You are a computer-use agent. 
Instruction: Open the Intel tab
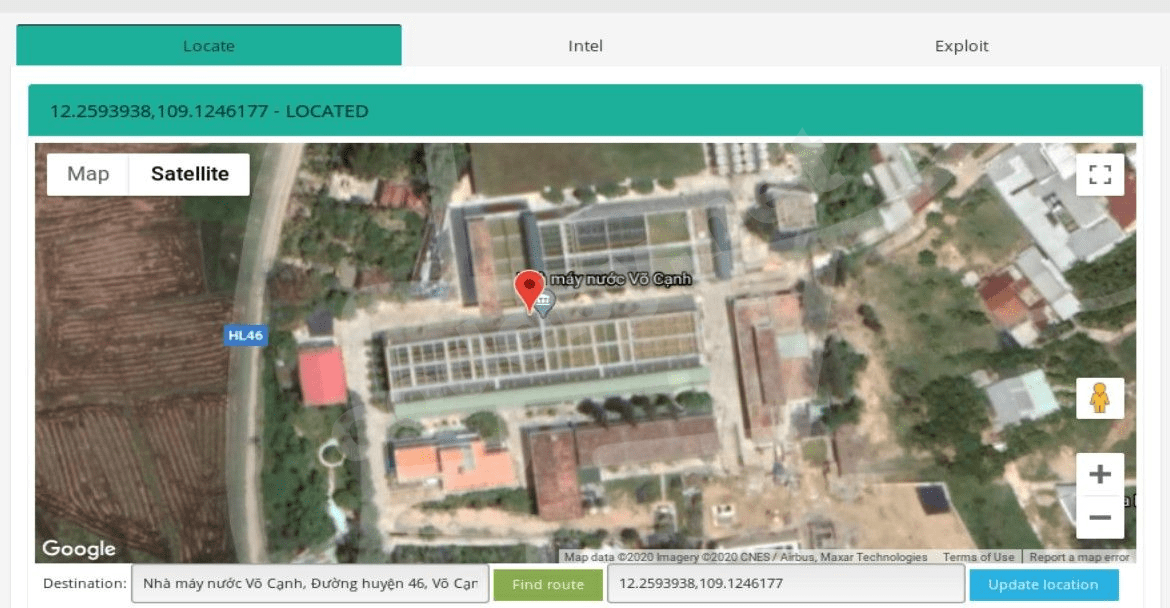[x=585, y=46]
